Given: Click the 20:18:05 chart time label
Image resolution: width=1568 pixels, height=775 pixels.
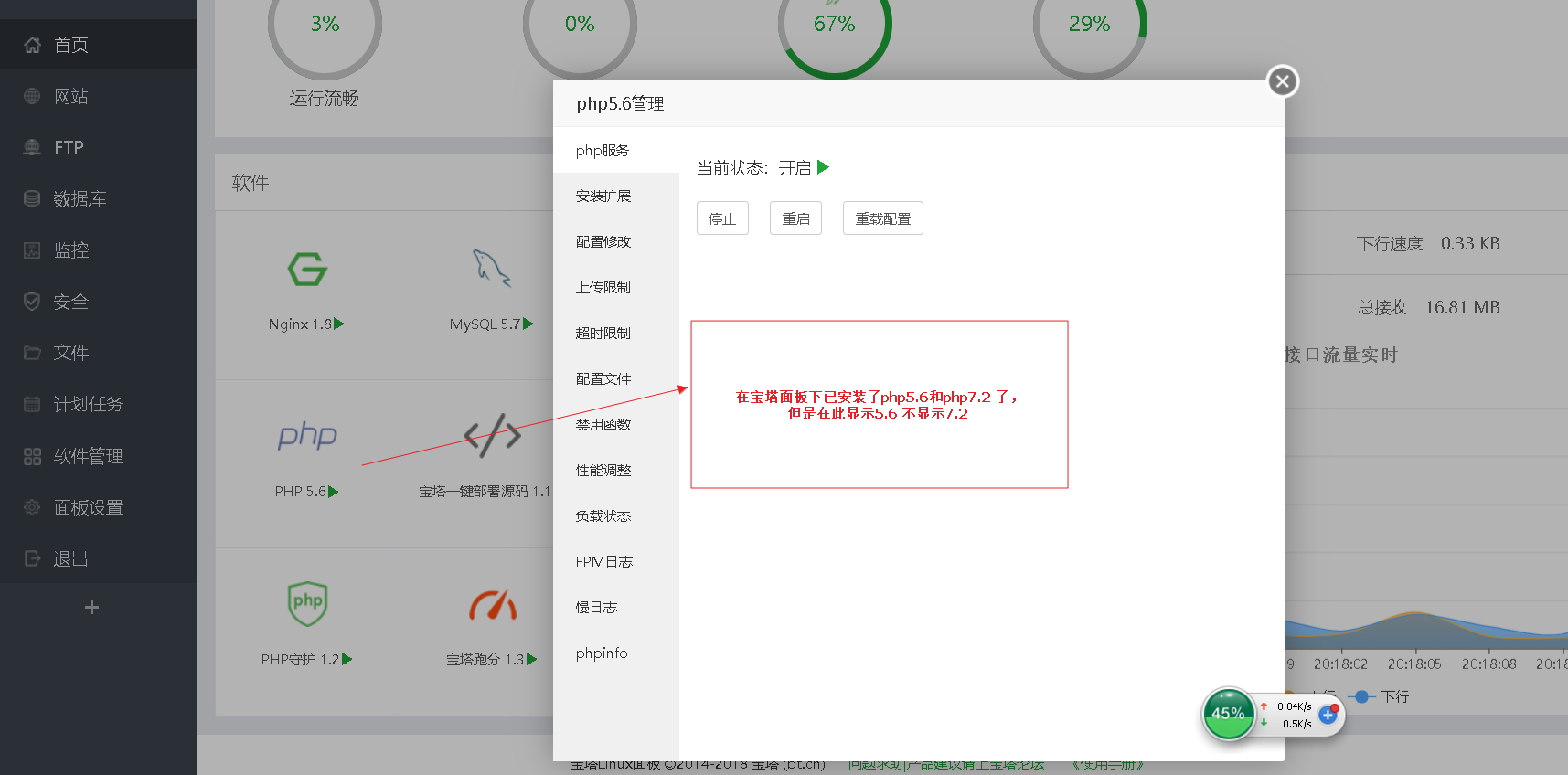Looking at the screenshot, I should [1414, 664].
